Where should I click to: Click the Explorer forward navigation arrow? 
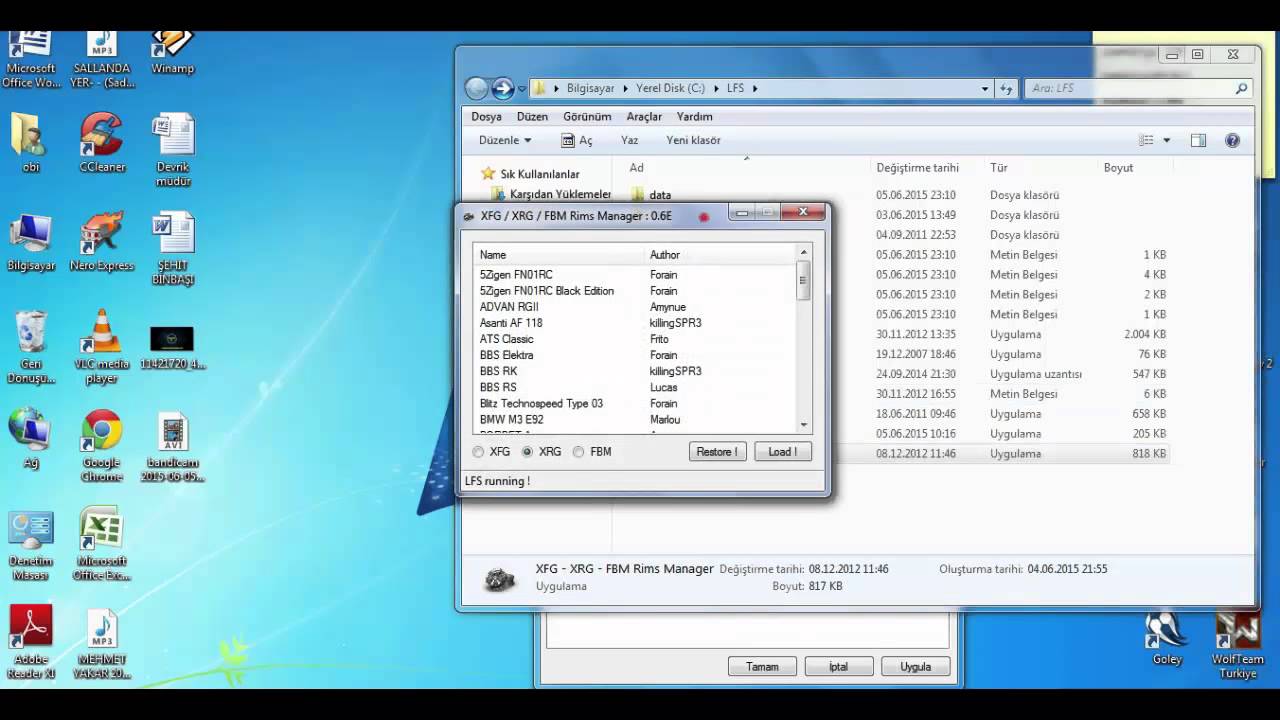click(502, 88)
